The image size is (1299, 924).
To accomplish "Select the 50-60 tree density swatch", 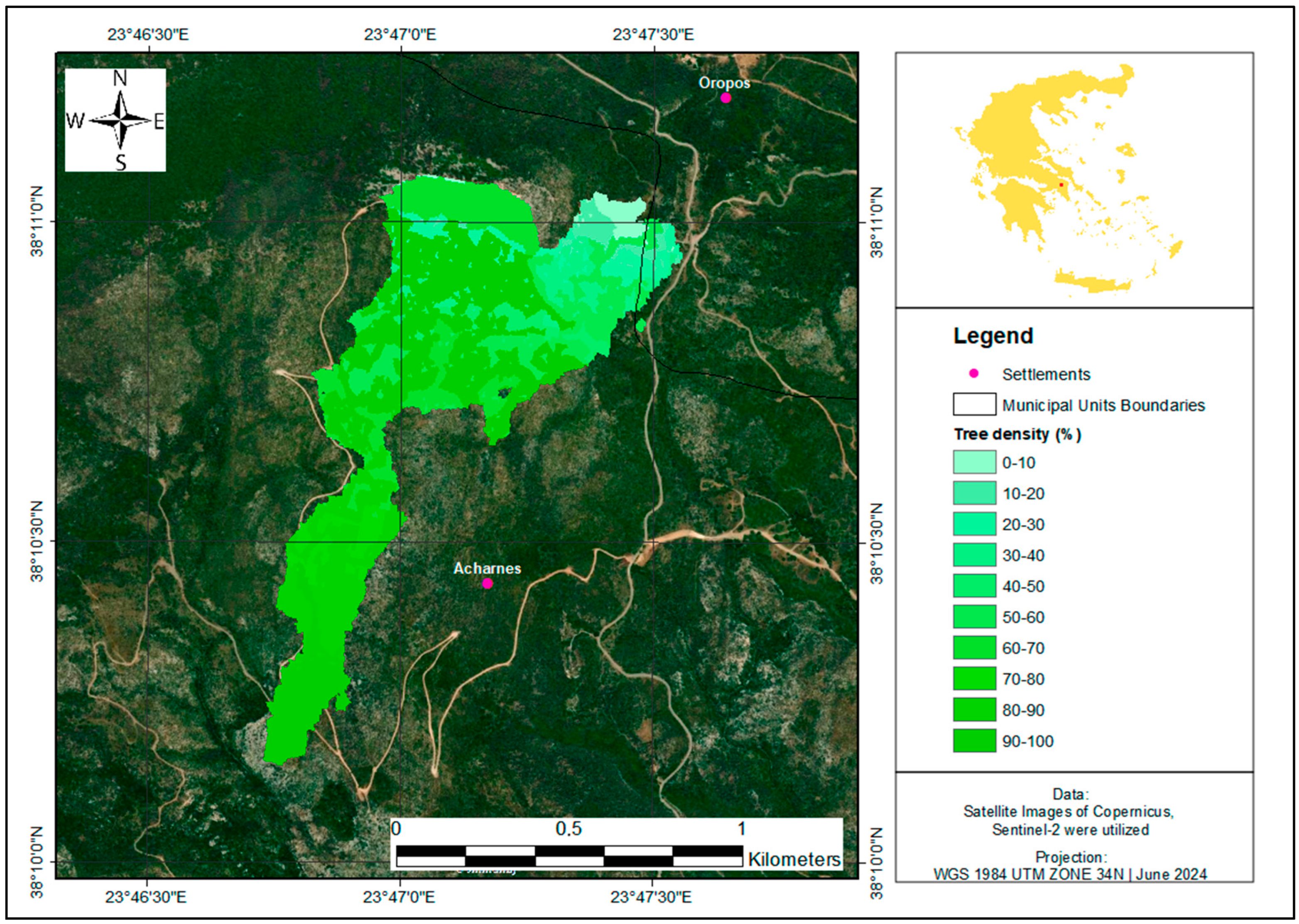I will (974, 617).
